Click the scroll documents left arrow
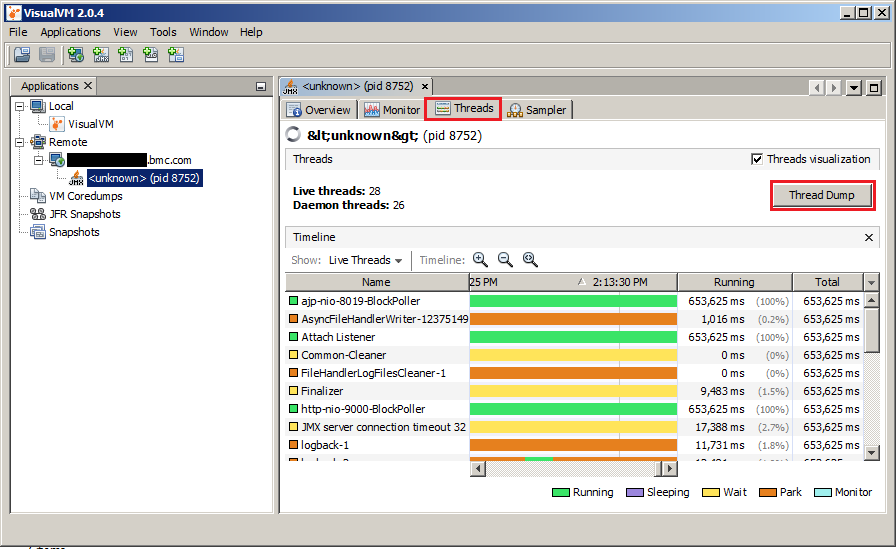The height and width of the screenshot is (549, 896). 817,87
